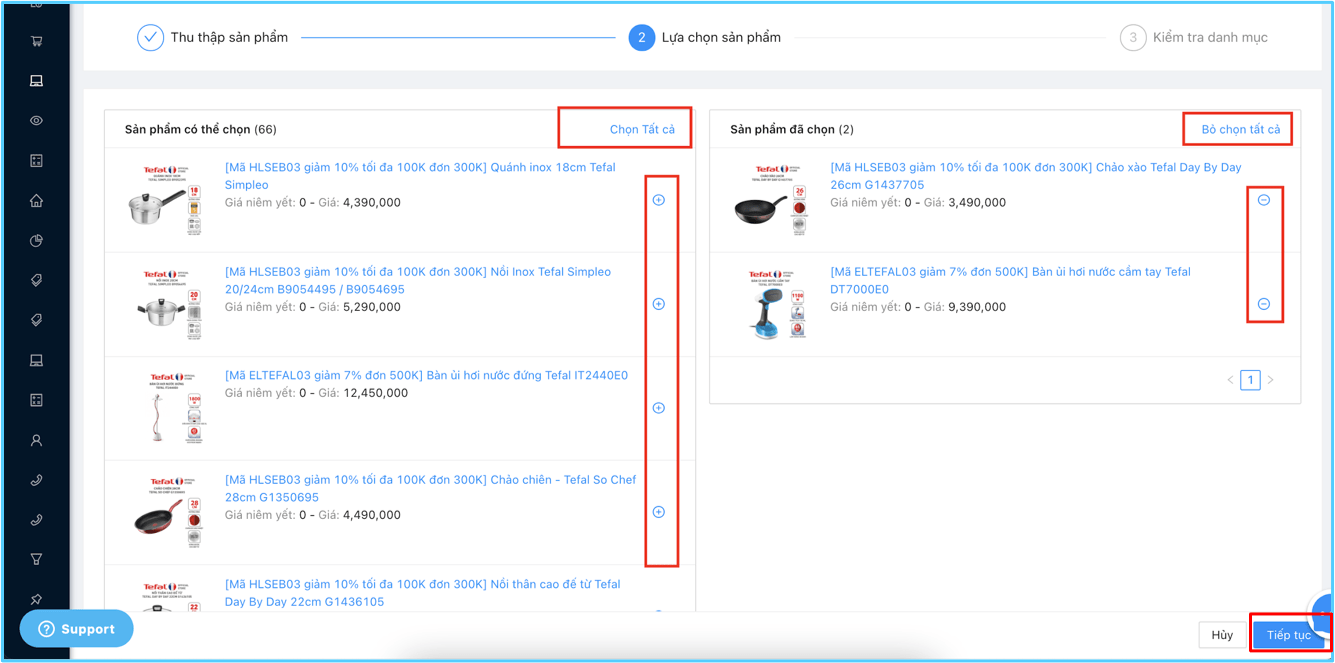Open the shopping cart icon in the sidebar
Image resolution: width=1335 pixels, height=663 pixels.
coord(37,41)
